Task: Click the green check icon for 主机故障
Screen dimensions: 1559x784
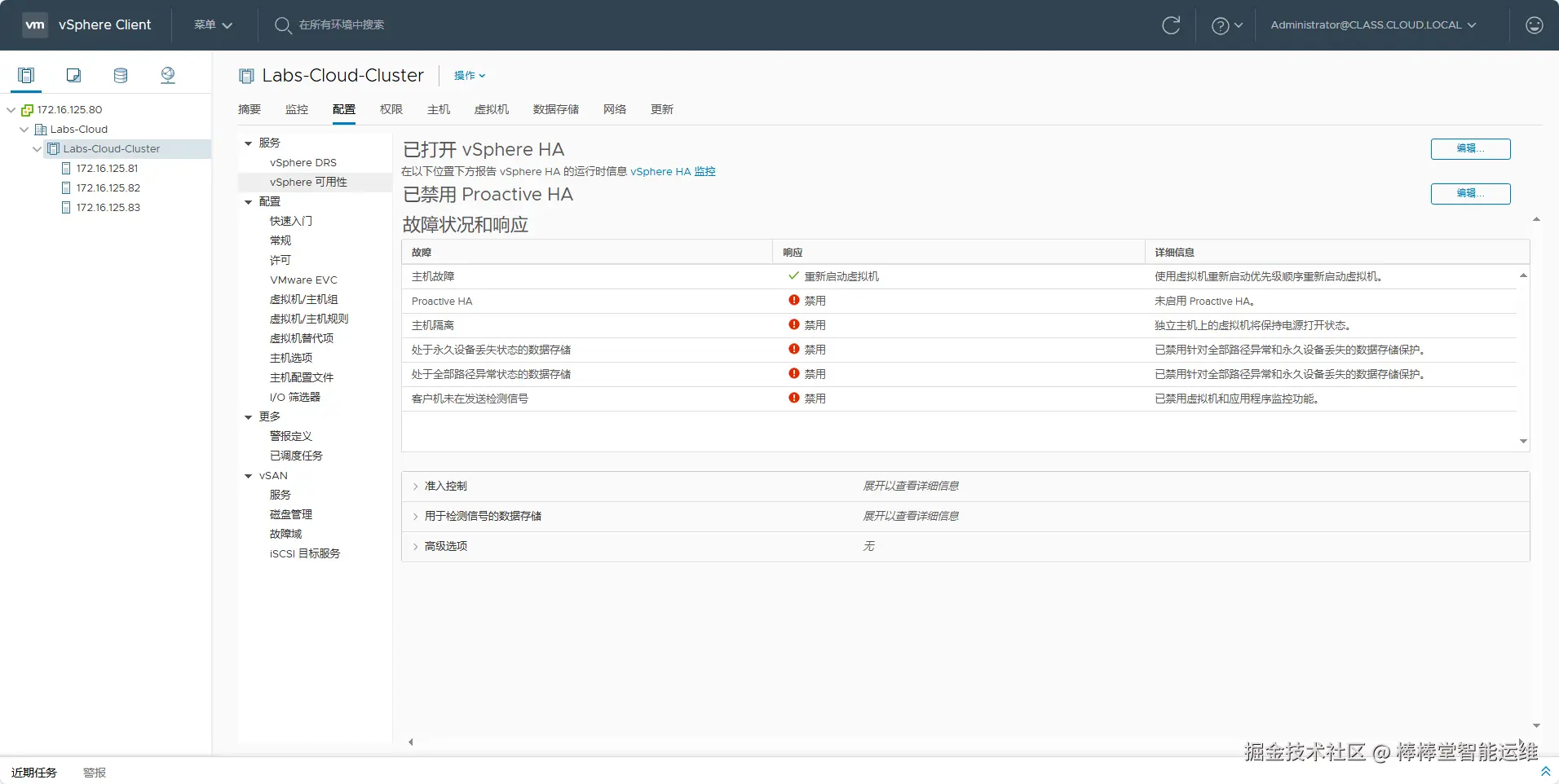Action: (793, 276)
